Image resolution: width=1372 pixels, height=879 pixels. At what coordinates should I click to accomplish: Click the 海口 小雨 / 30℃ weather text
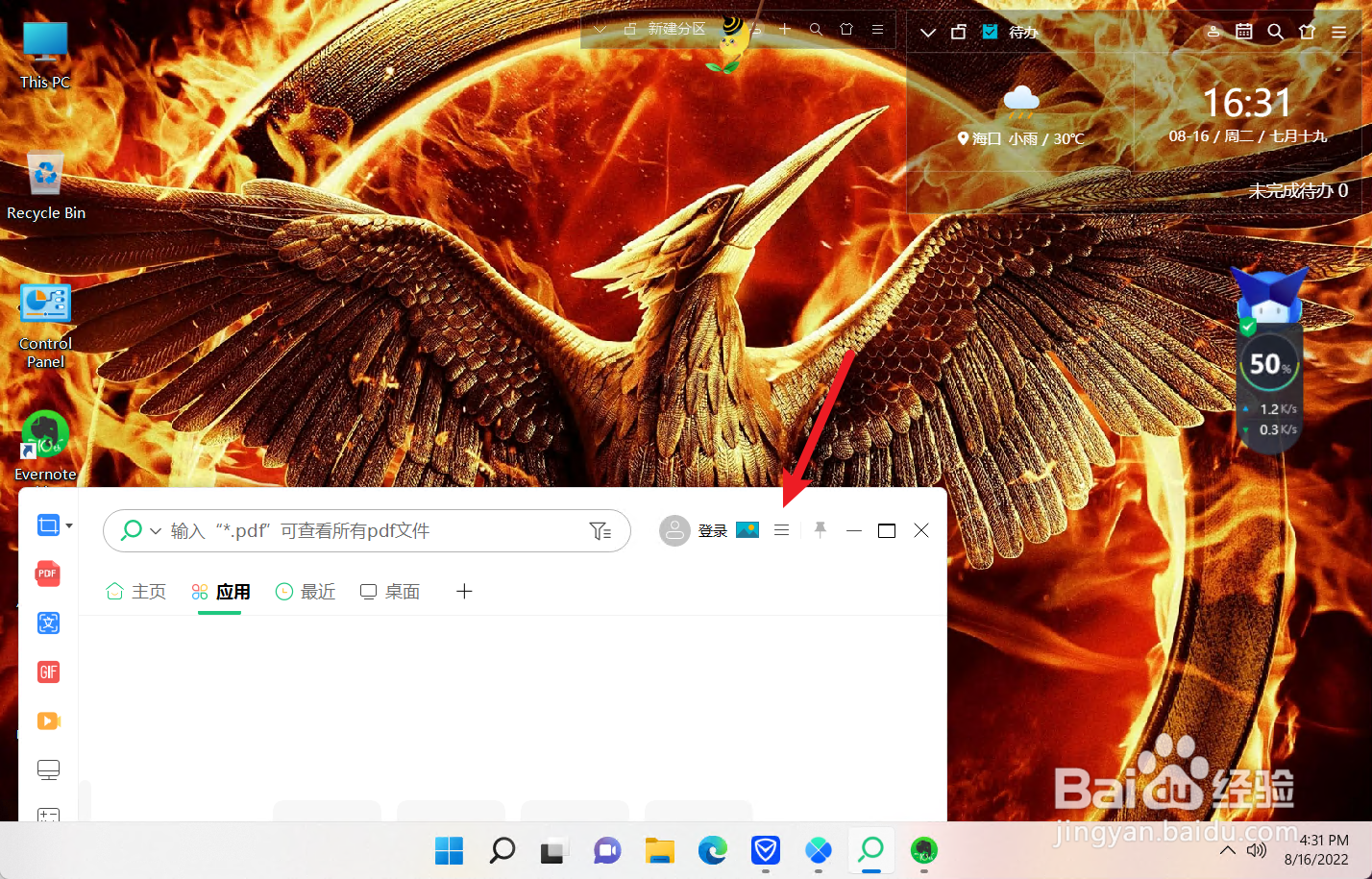(1021, 138)
